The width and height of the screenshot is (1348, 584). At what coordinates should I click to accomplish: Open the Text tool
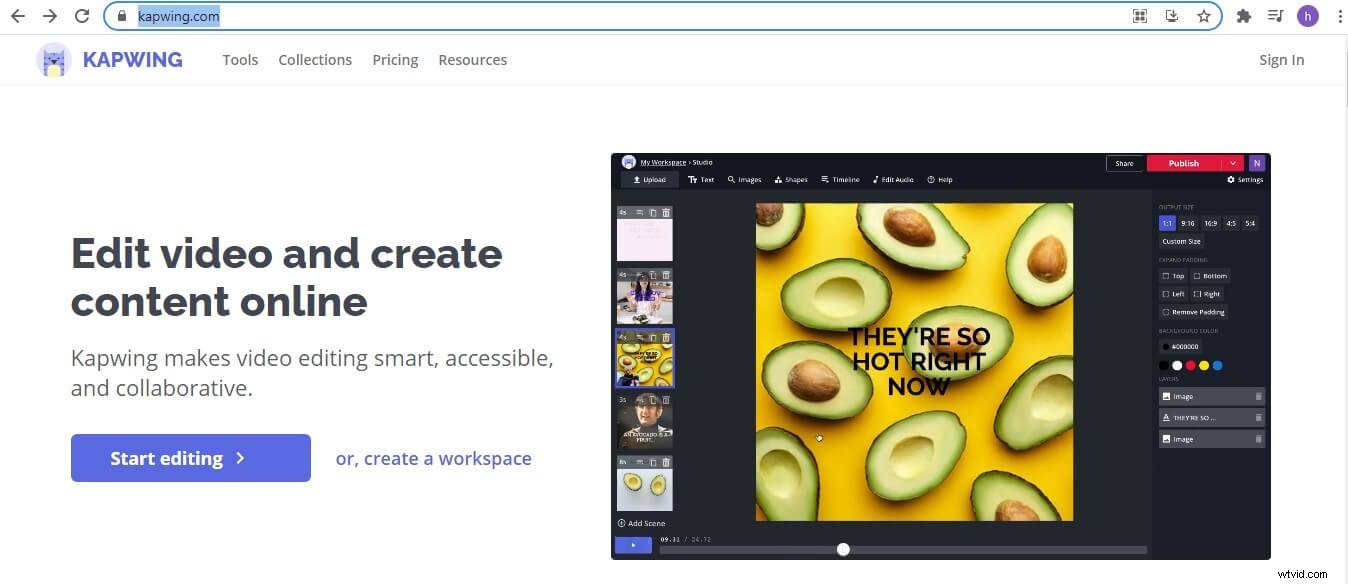[x=703, y=179]
